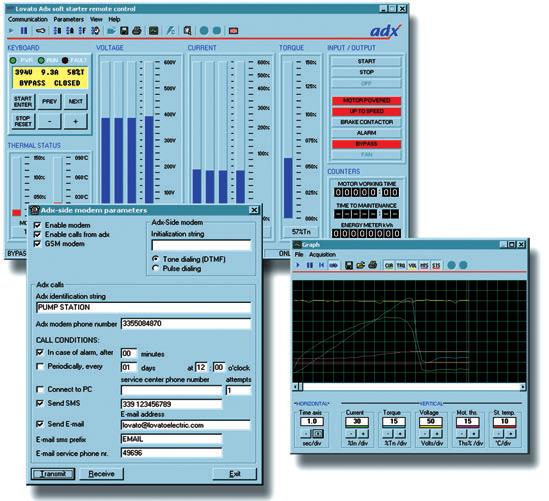
Task: Toggle the Enable modem checkbox
Action: coord(37,225)
